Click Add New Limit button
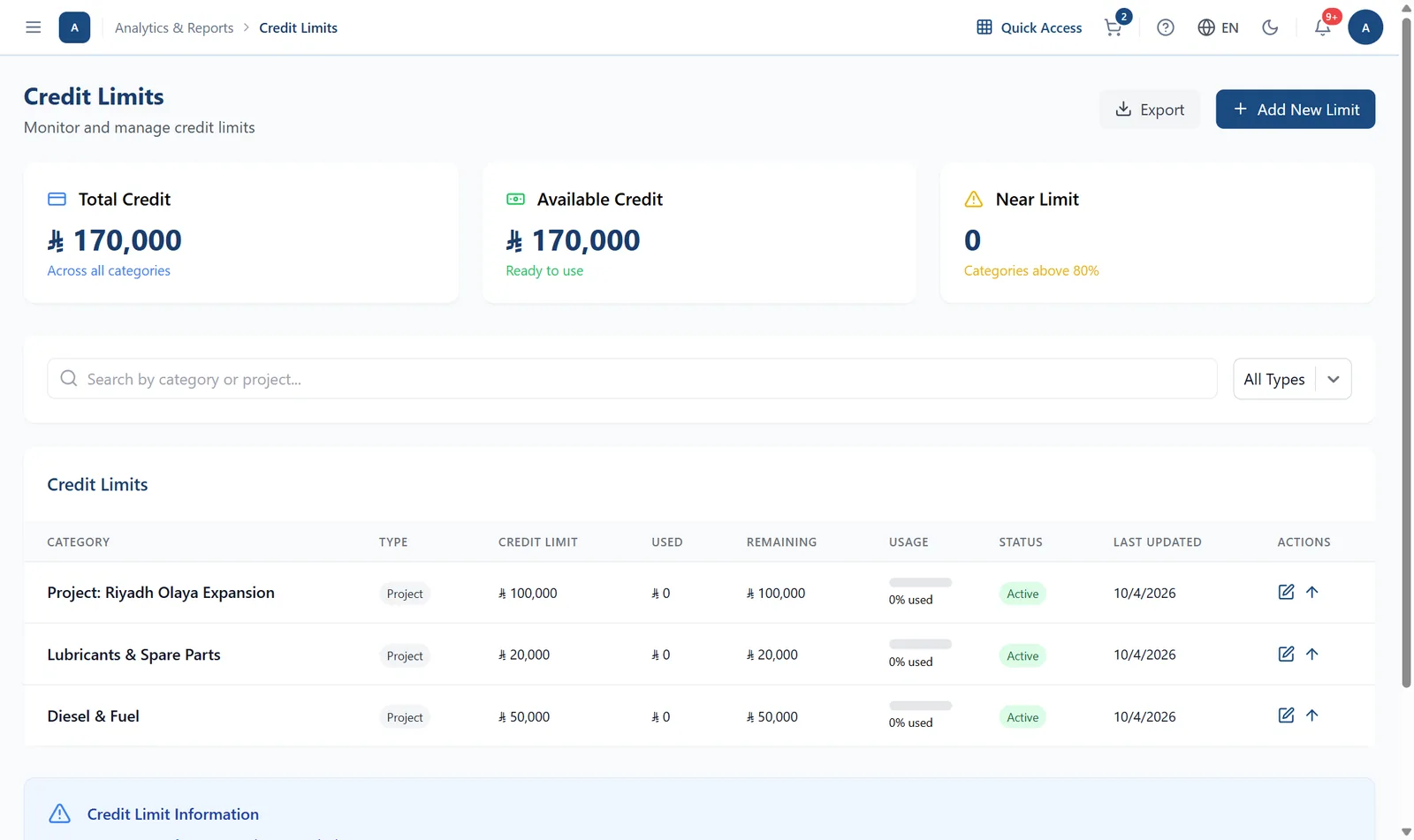 1295,109
